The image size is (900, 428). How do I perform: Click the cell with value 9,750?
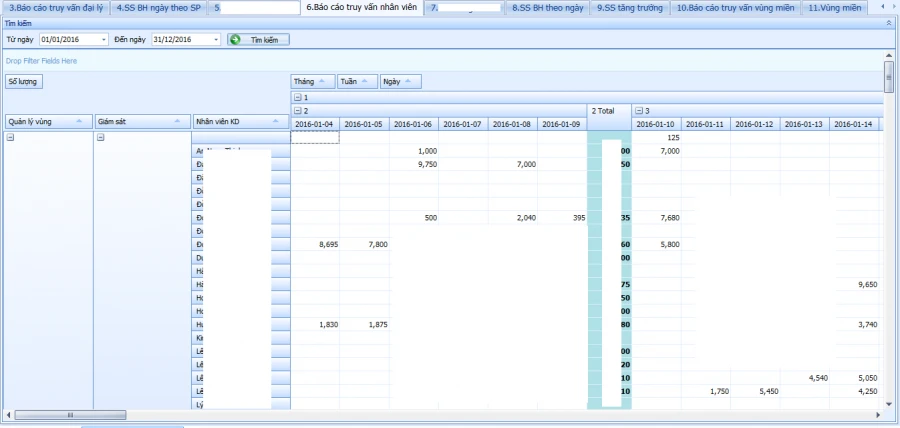[414, 164]
